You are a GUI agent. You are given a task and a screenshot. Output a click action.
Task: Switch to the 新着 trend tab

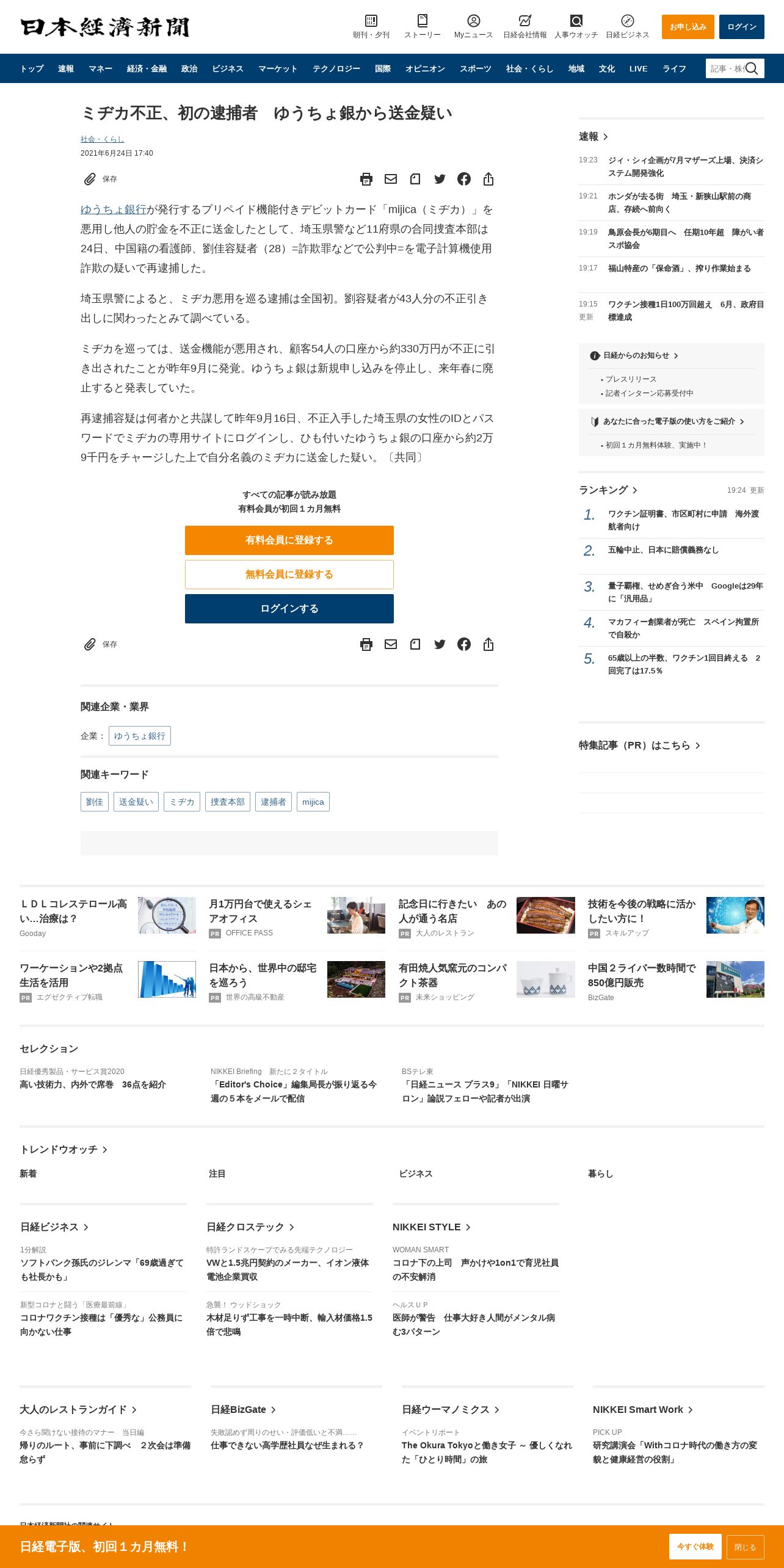(28, 1174)
